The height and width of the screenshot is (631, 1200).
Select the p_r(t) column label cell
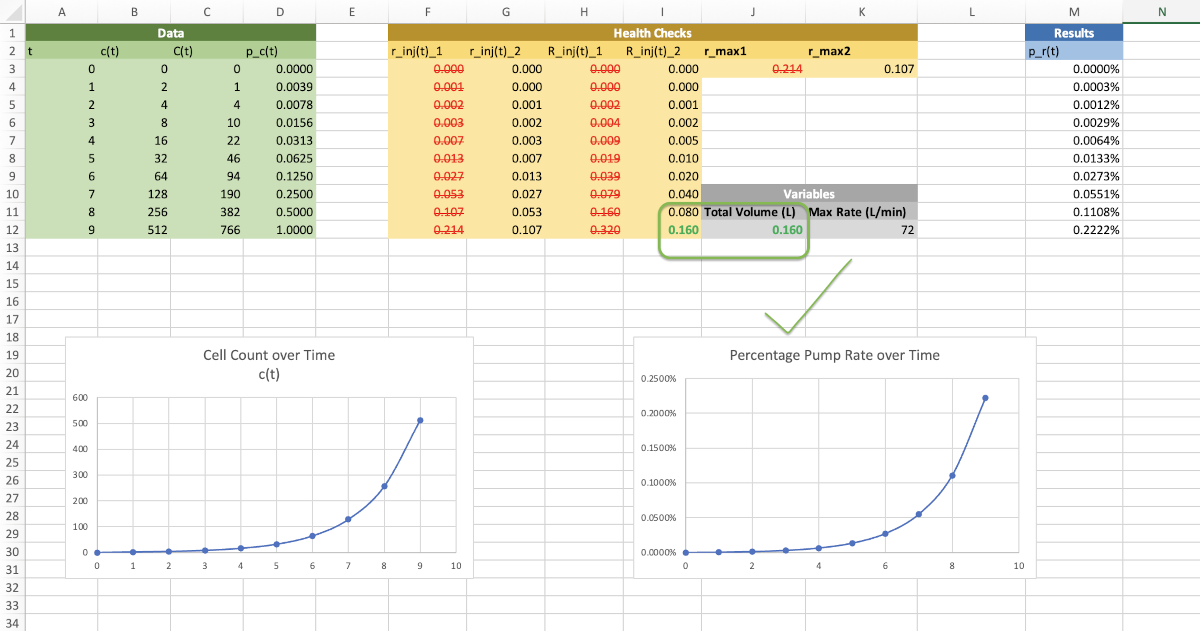coord(1074,52)
